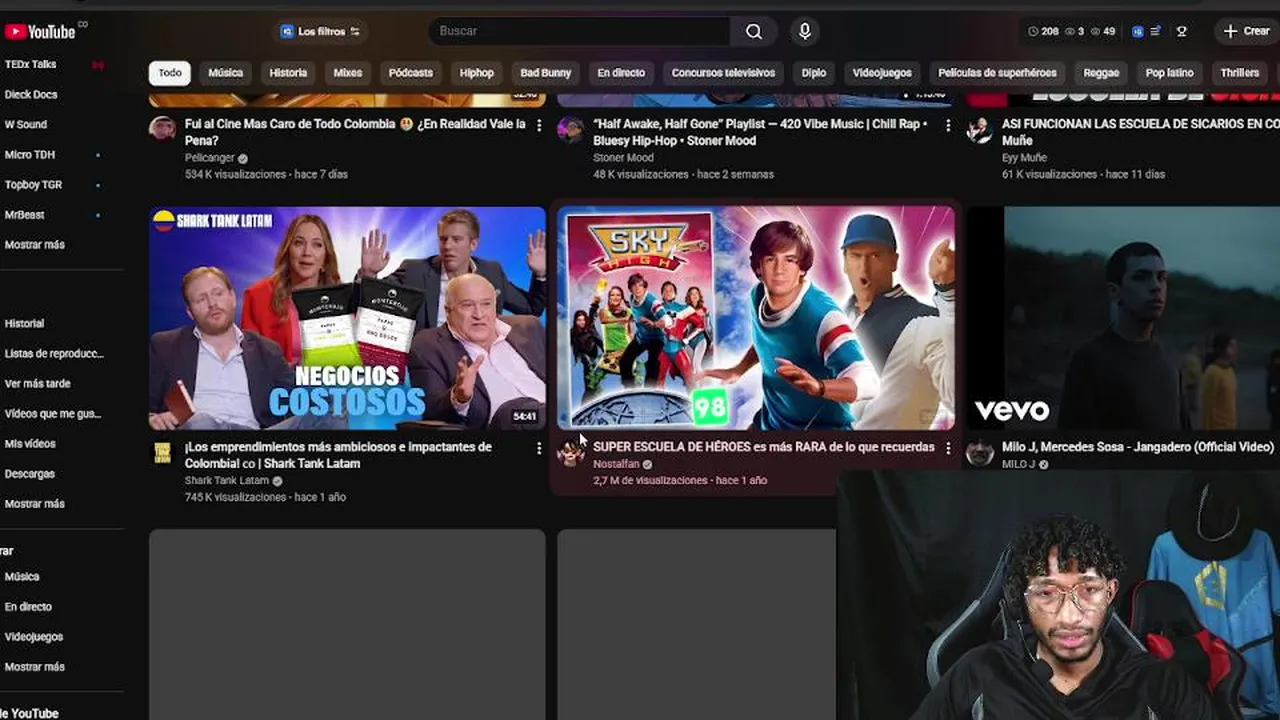
Task: Select the Videojuegos filter chip
Action: 882,73
